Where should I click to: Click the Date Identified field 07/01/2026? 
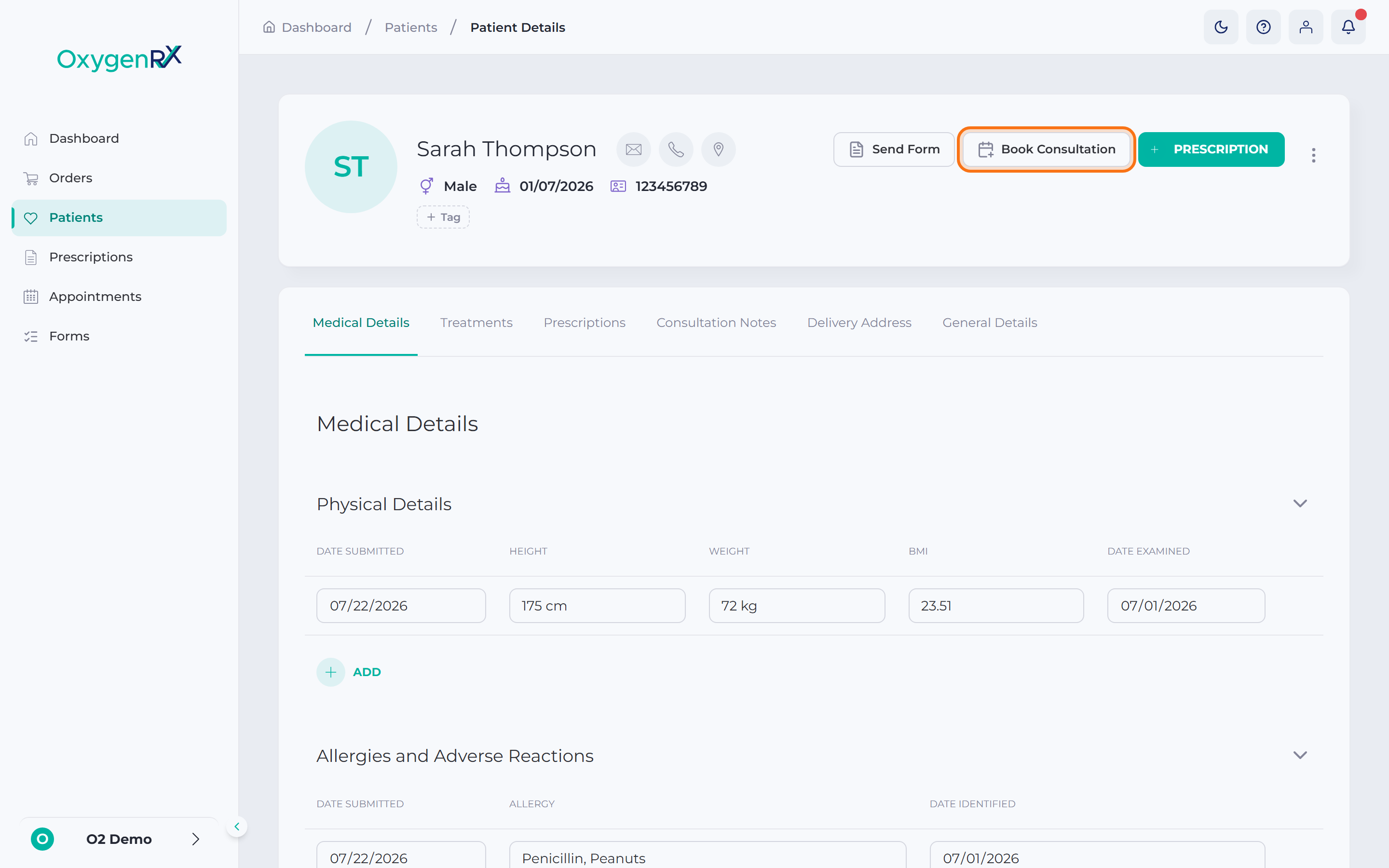tap(1097, 855)
